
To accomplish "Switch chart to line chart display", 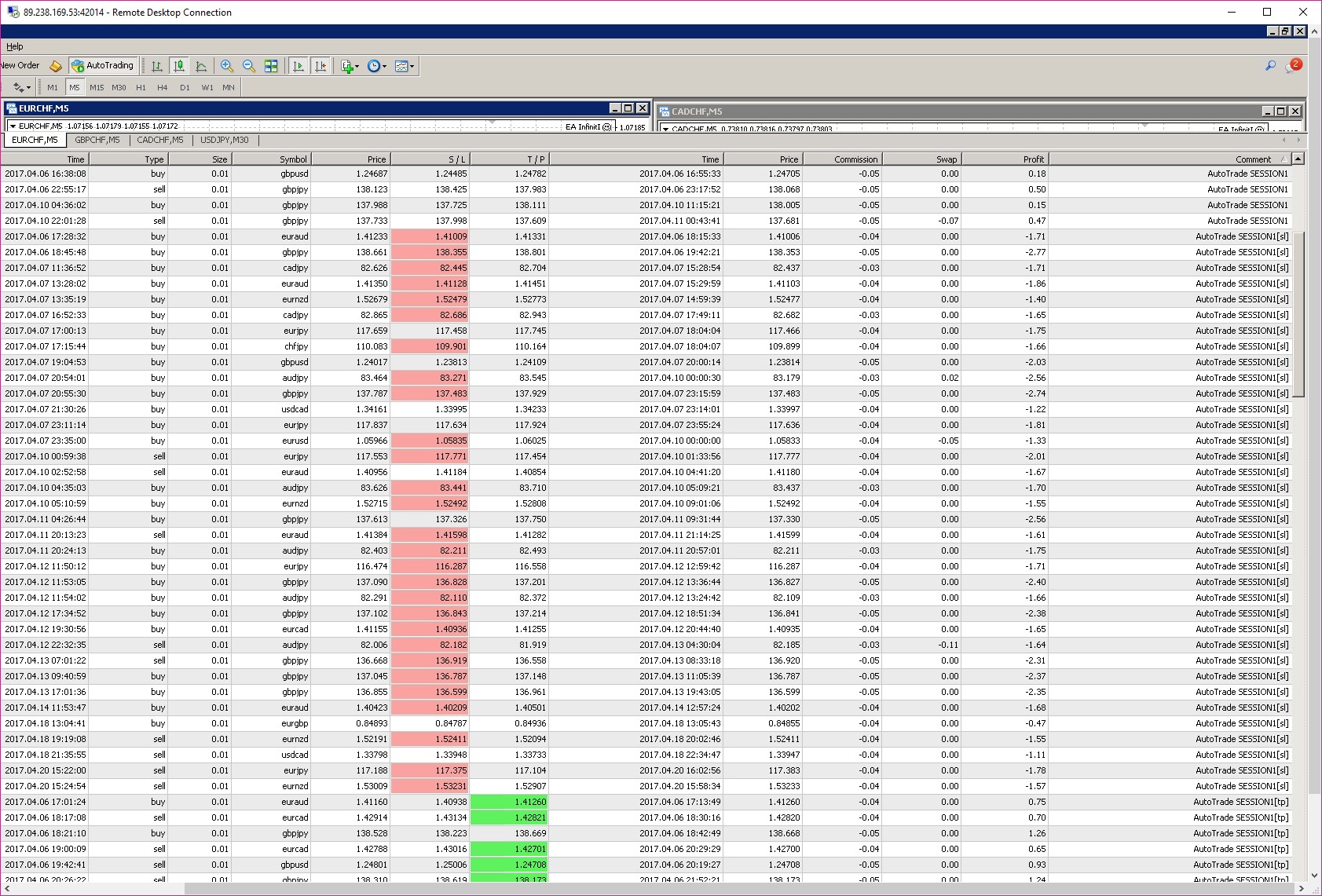I will point(201,66).
